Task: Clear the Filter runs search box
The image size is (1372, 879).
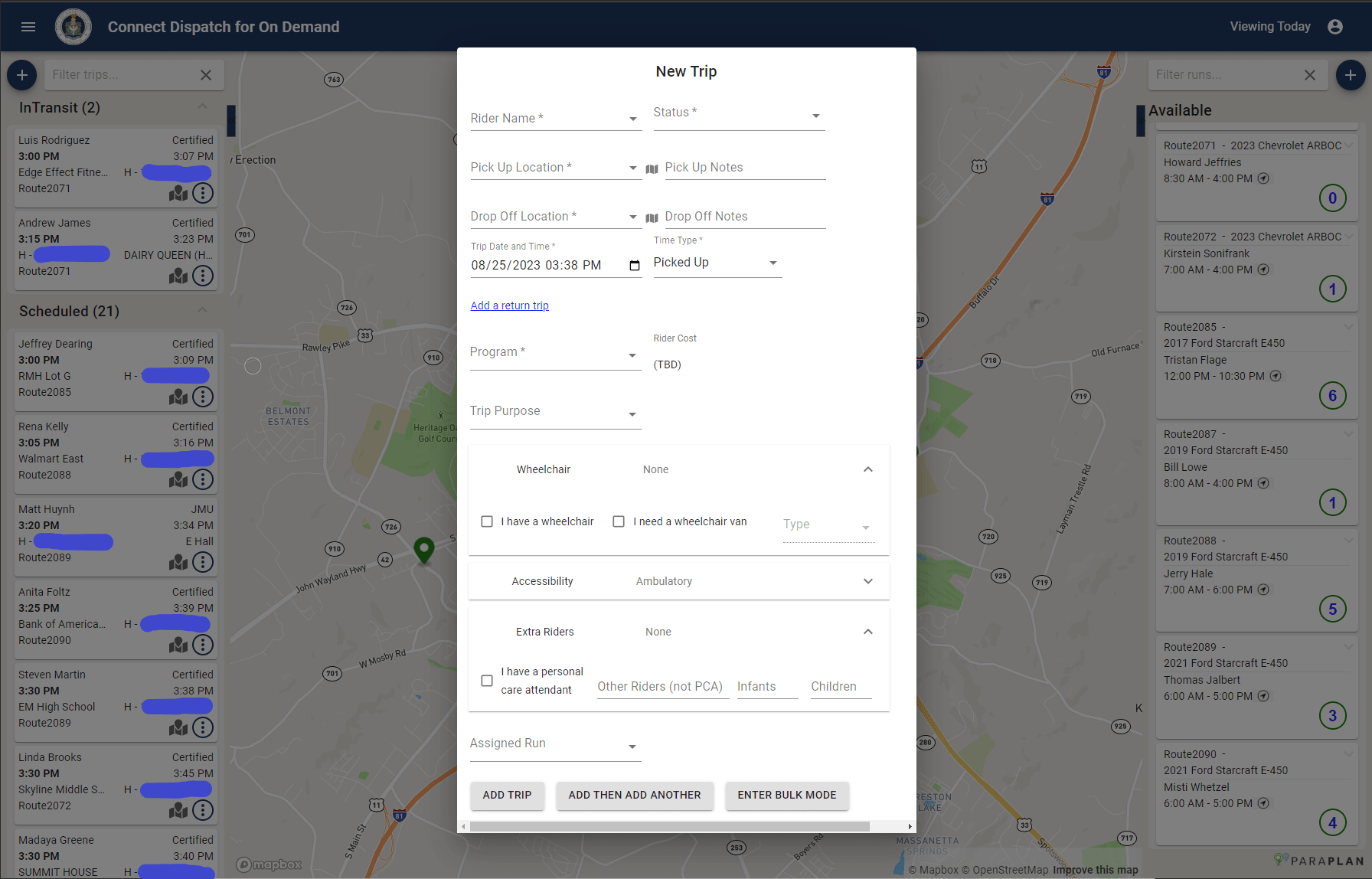Action: tap(1310, 75)
